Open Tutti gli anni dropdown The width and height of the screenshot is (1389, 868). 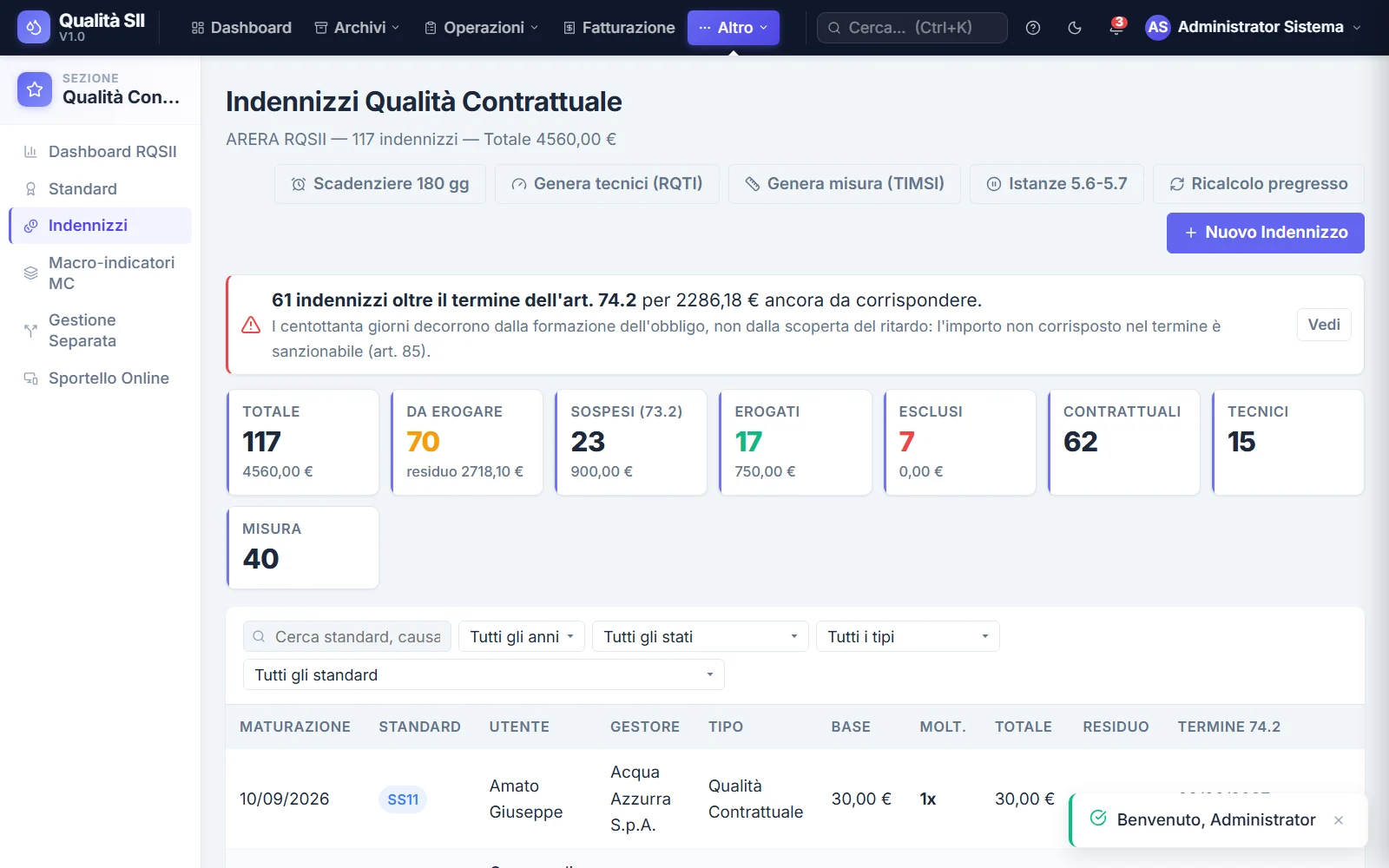522,636
